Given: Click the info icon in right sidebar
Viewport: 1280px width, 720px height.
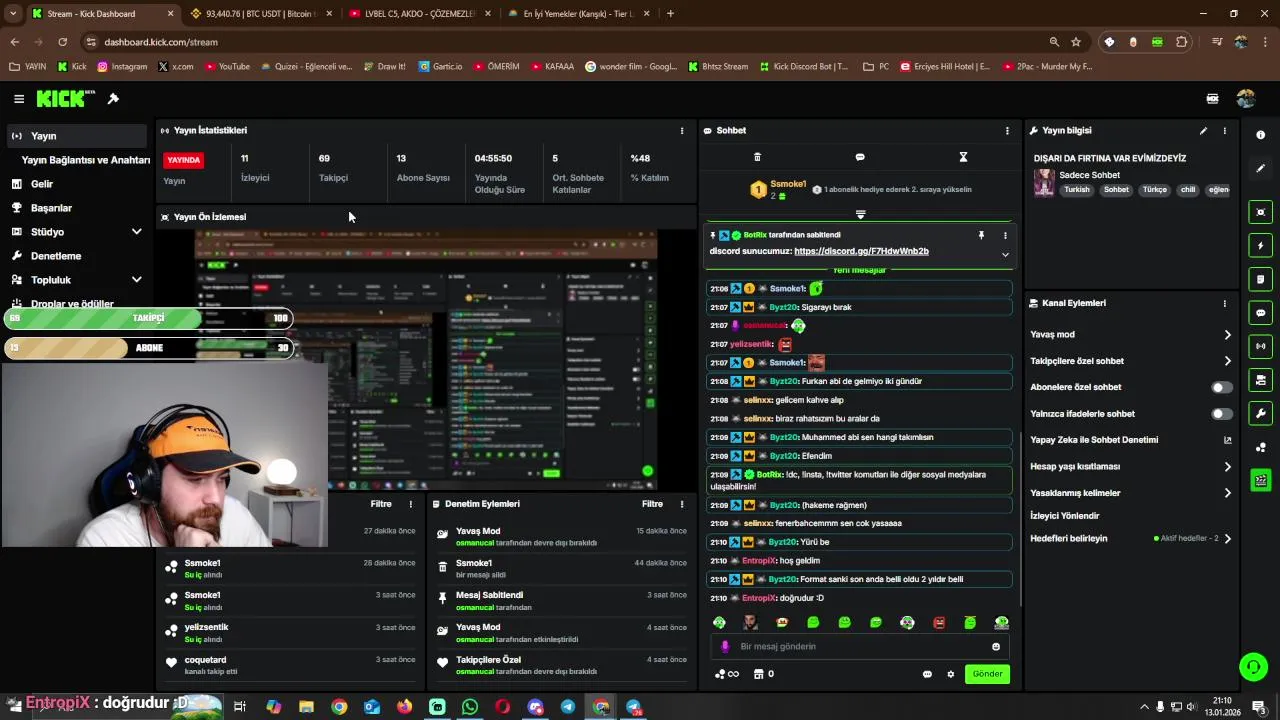Looking at the screenshot, I should click(1260, 135).
